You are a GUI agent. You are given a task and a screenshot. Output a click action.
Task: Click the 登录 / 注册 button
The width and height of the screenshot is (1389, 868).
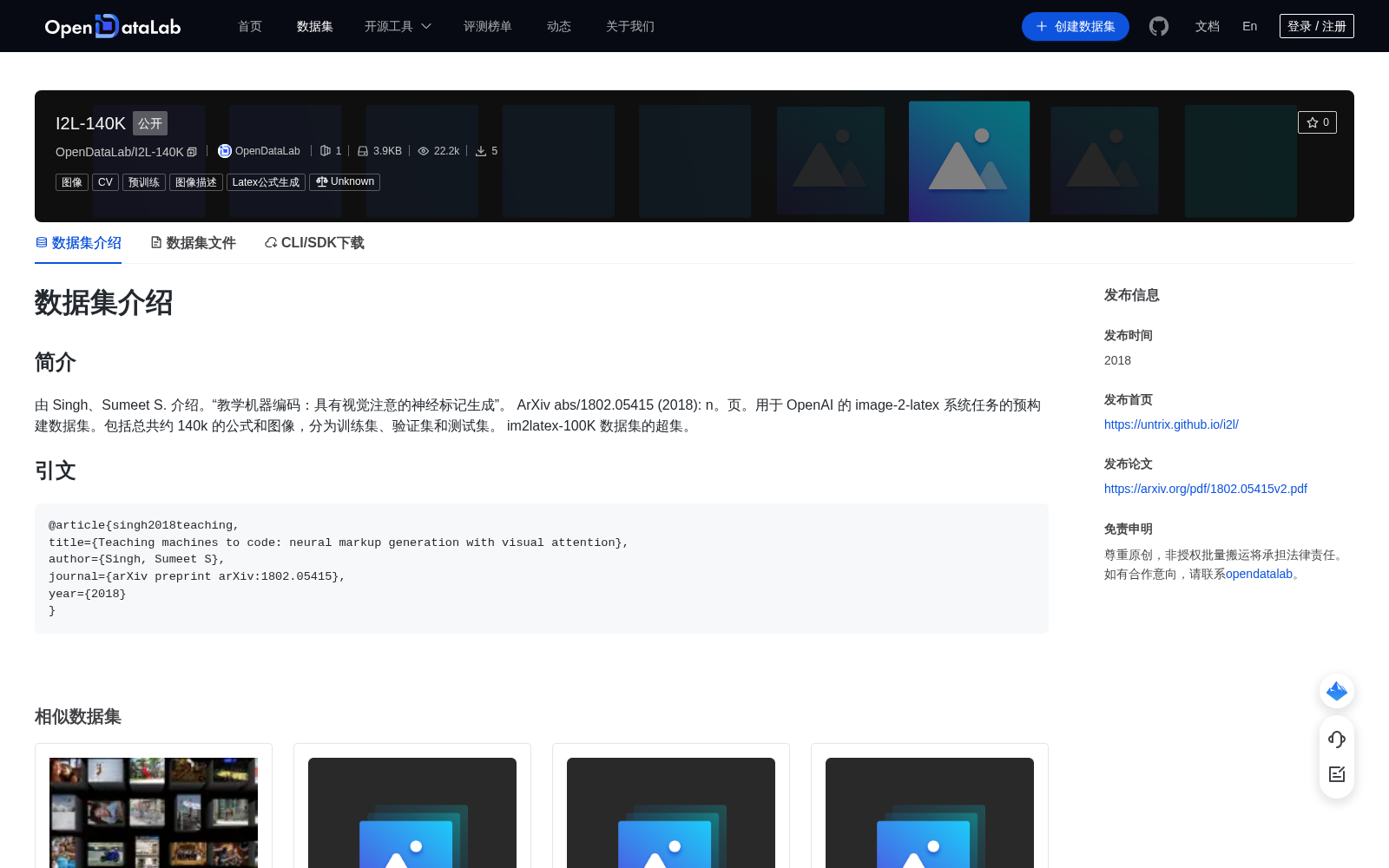(x=1317, y=26)
